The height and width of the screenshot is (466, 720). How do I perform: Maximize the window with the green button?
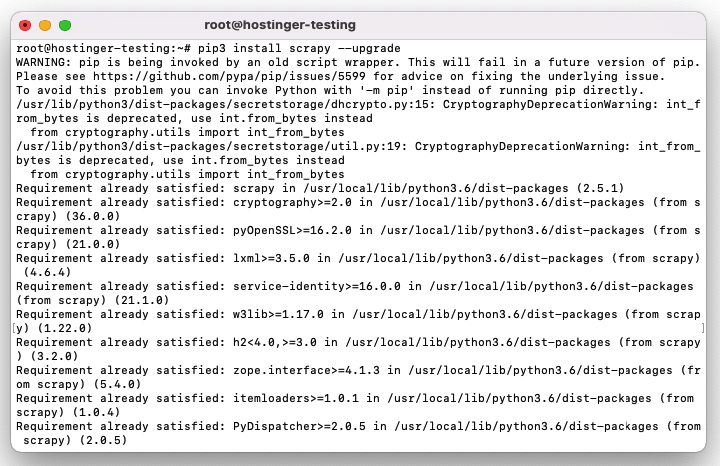(x=65, y=25)
